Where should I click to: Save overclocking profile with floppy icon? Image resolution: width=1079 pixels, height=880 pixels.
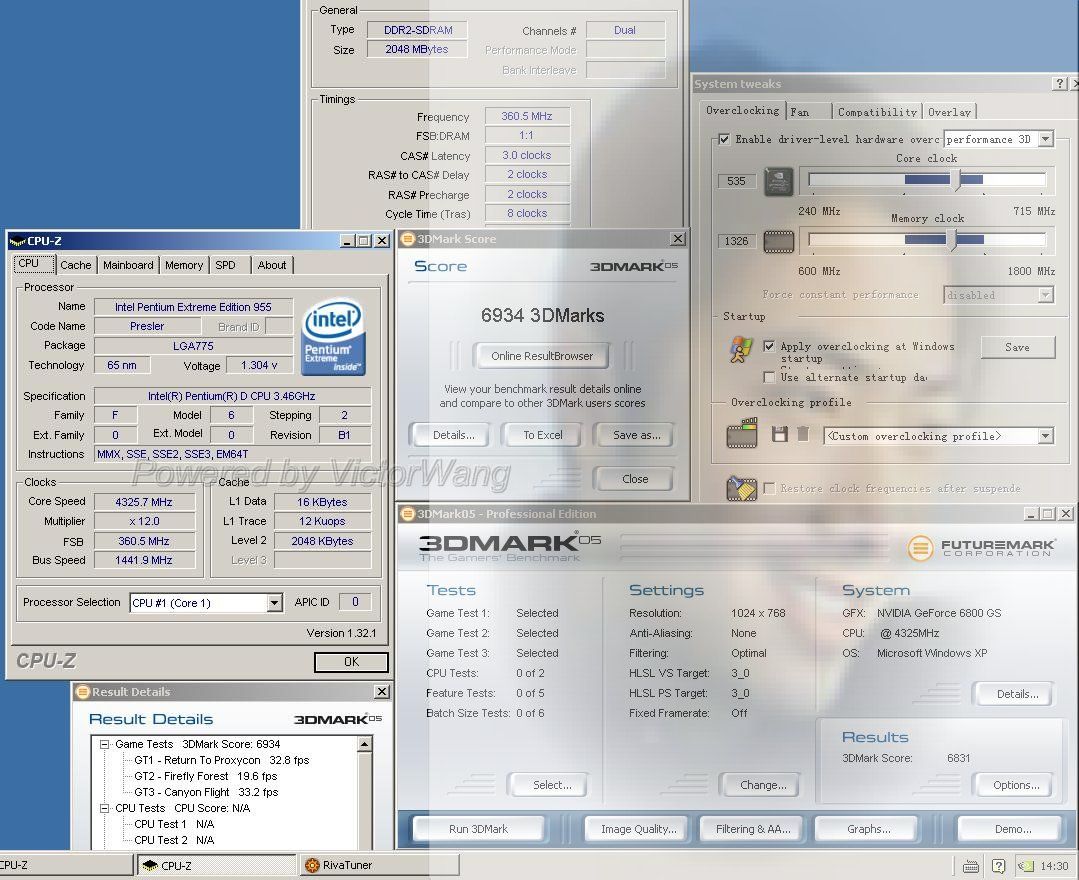[x=780, y=434]
